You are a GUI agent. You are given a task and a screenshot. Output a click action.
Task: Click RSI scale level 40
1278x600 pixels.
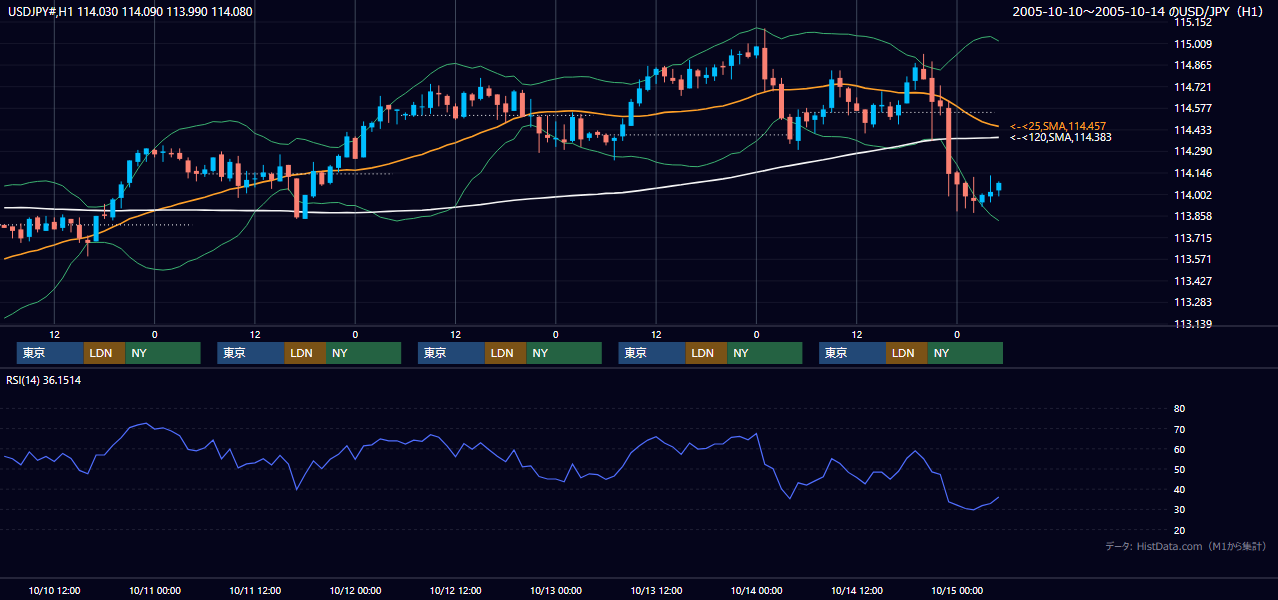point(1179,489)
